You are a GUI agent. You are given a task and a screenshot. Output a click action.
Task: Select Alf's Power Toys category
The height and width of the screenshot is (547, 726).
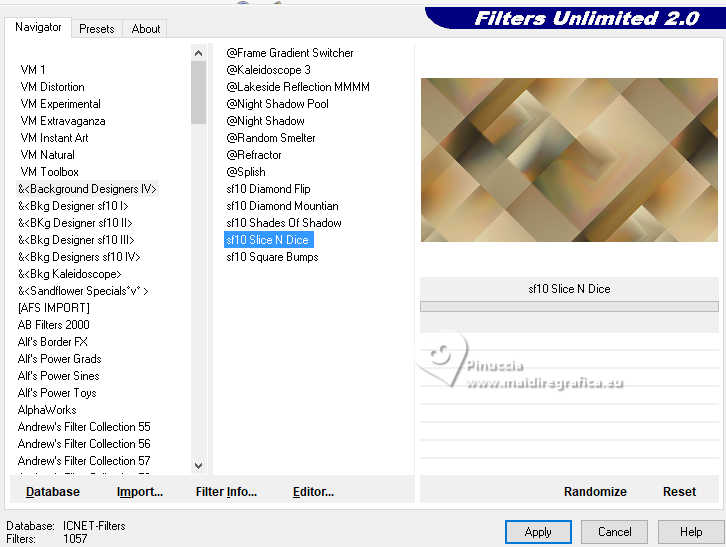click(57, 393)
